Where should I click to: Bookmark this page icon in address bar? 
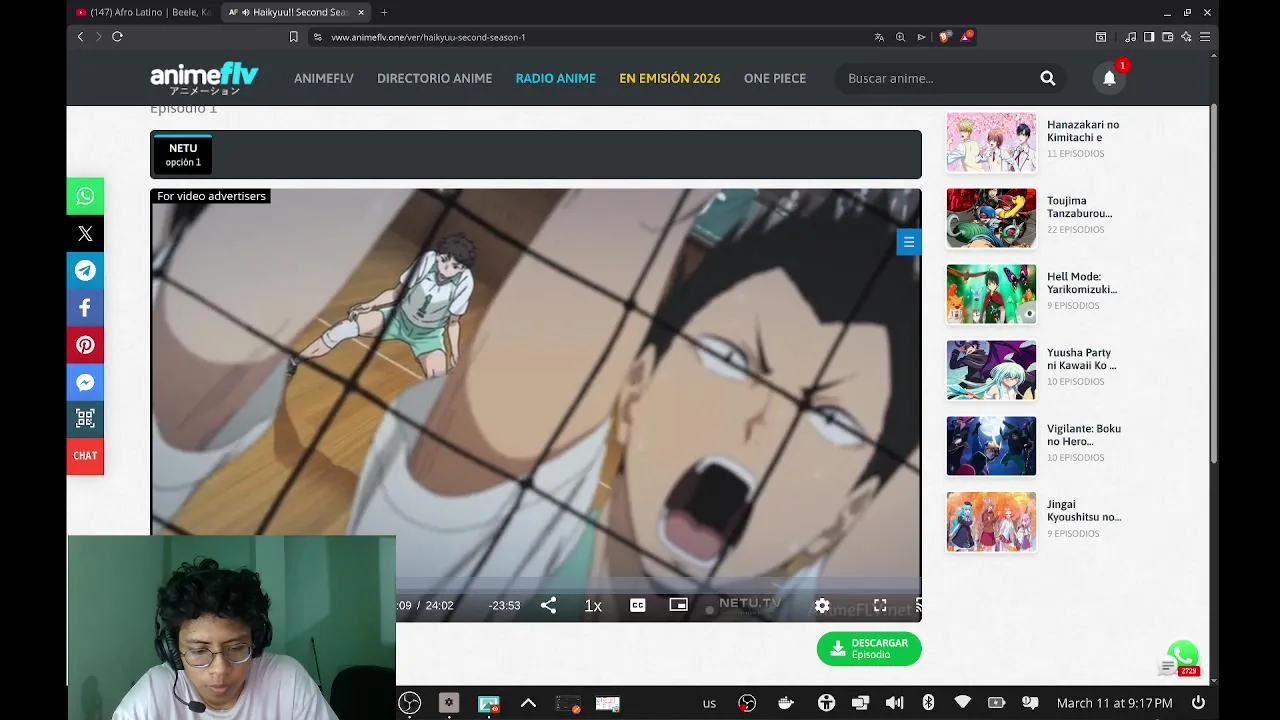[x=293, y=37]
